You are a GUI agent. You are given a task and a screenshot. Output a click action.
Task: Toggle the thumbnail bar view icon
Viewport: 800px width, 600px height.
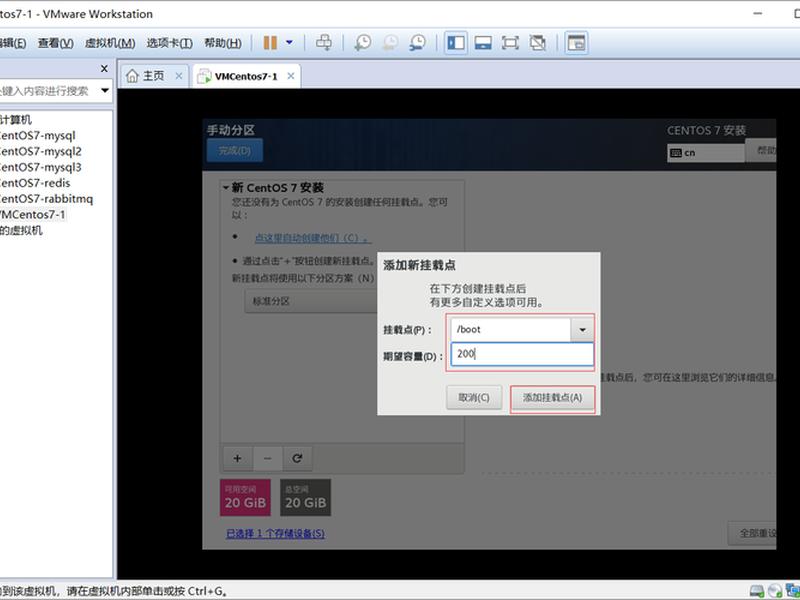tap(483, 42)
